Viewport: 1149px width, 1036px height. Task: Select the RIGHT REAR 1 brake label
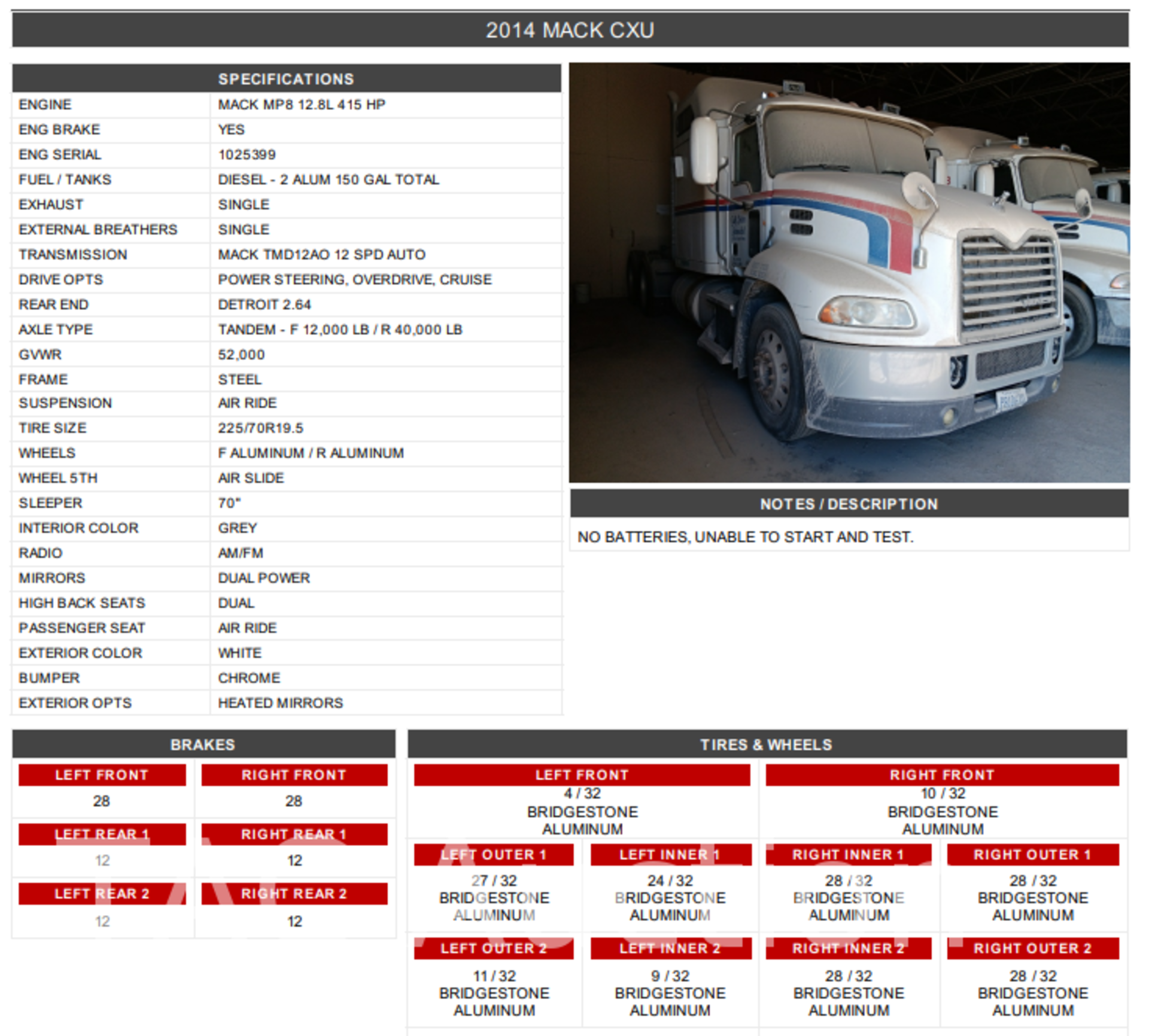[294, 834]
